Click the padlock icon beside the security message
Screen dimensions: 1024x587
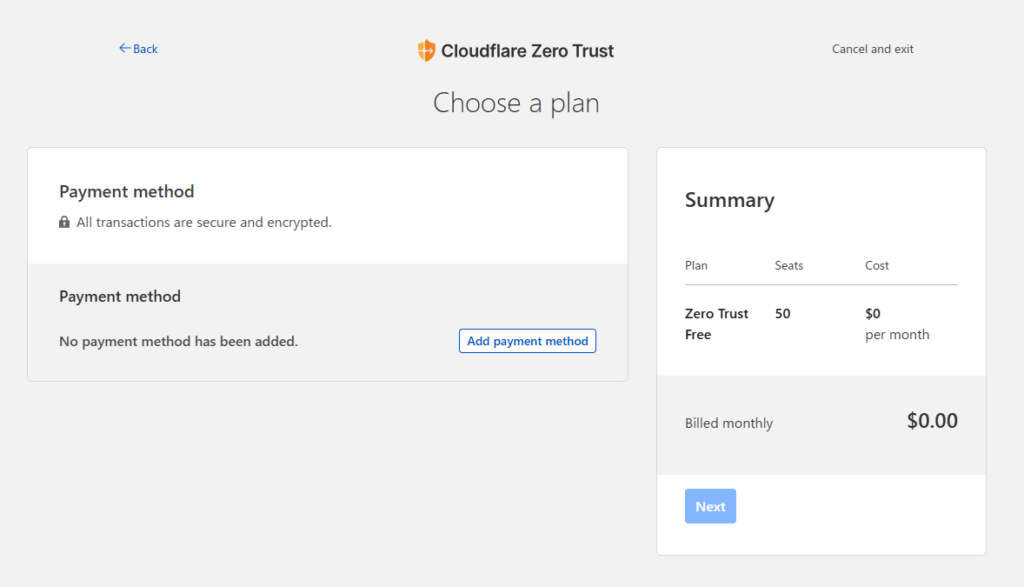click(62, 222)
